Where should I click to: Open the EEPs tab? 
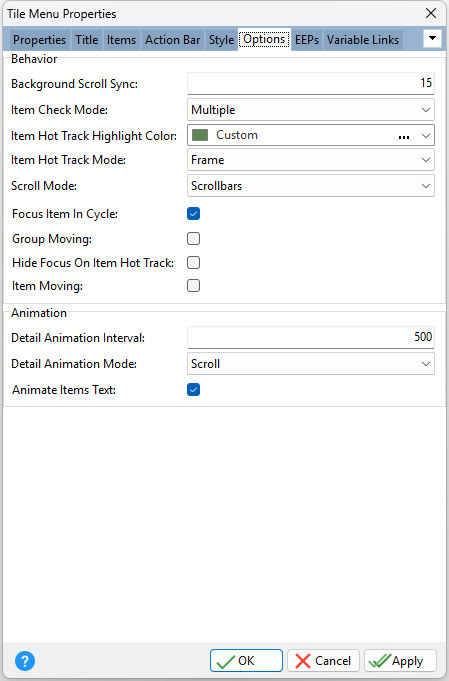[307, 40]
